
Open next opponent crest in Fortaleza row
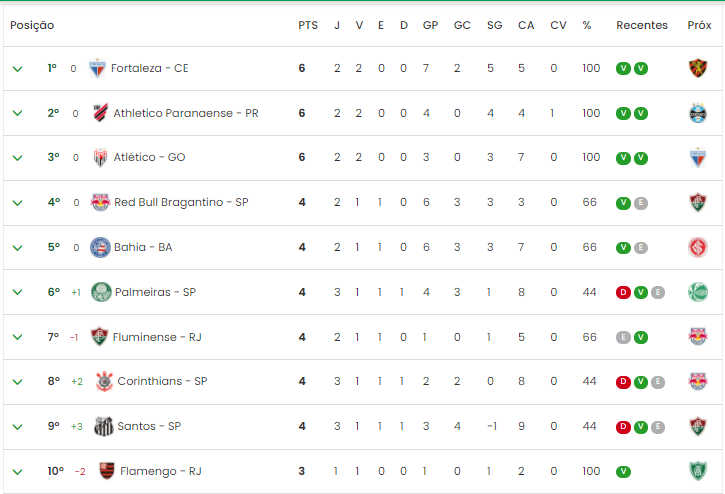pyautogui.click(x=698, y=68)
